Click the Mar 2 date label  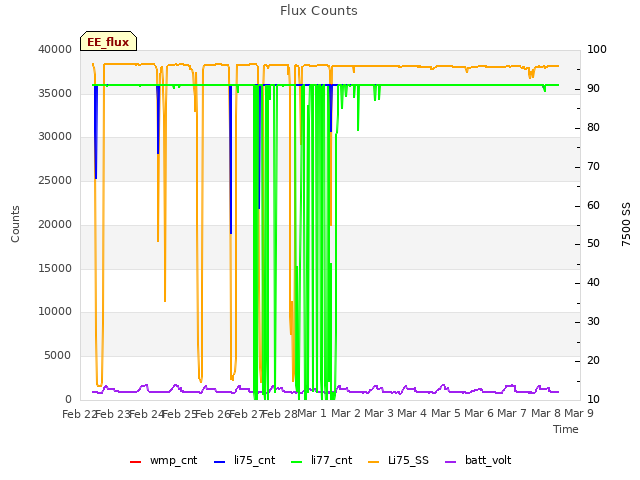coord(346,413)
